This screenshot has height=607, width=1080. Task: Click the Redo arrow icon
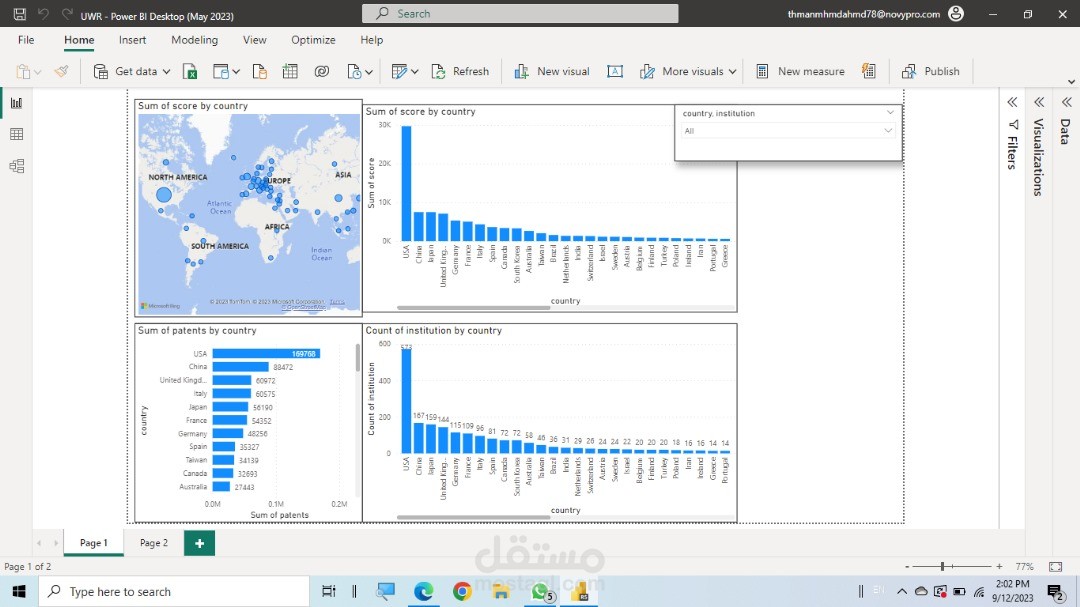pyautogui.click(x=67, y=14)
